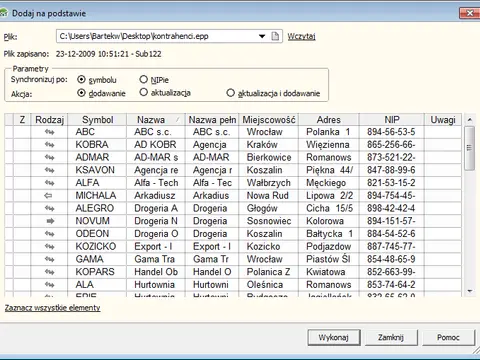Select NIP cell 852-663-99-
This screenshot has height=360, width=480.
[x=392, y=272]
